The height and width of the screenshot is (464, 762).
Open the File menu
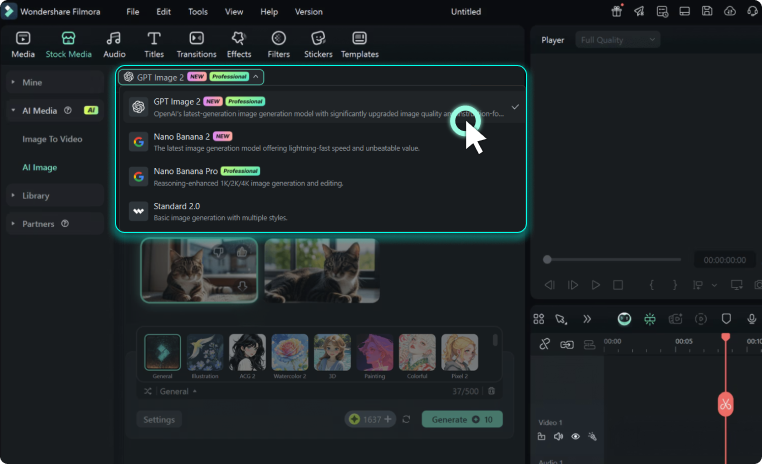(133, 12)
